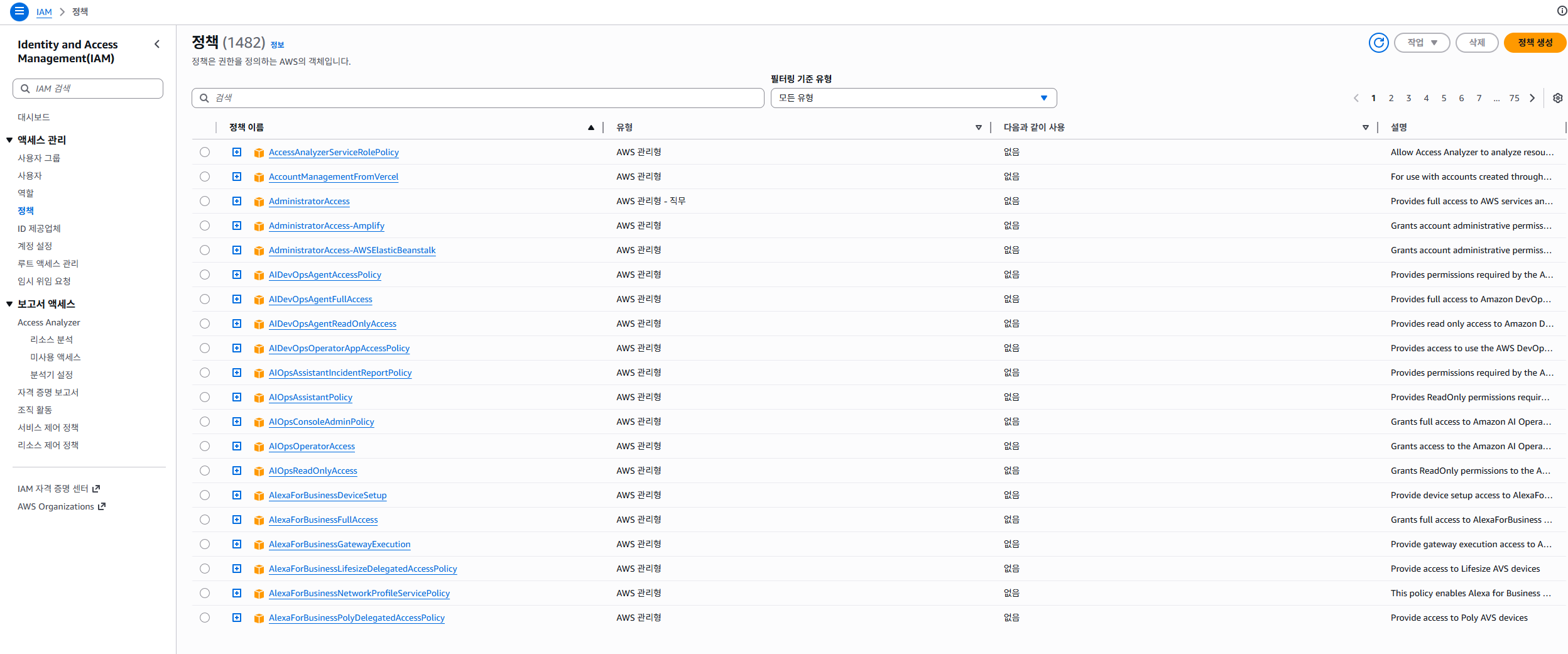Select radio button for AlexaForBusinessNetworkProfileServicePolicy
This screenshot has width=1568, height=654.
205,593
